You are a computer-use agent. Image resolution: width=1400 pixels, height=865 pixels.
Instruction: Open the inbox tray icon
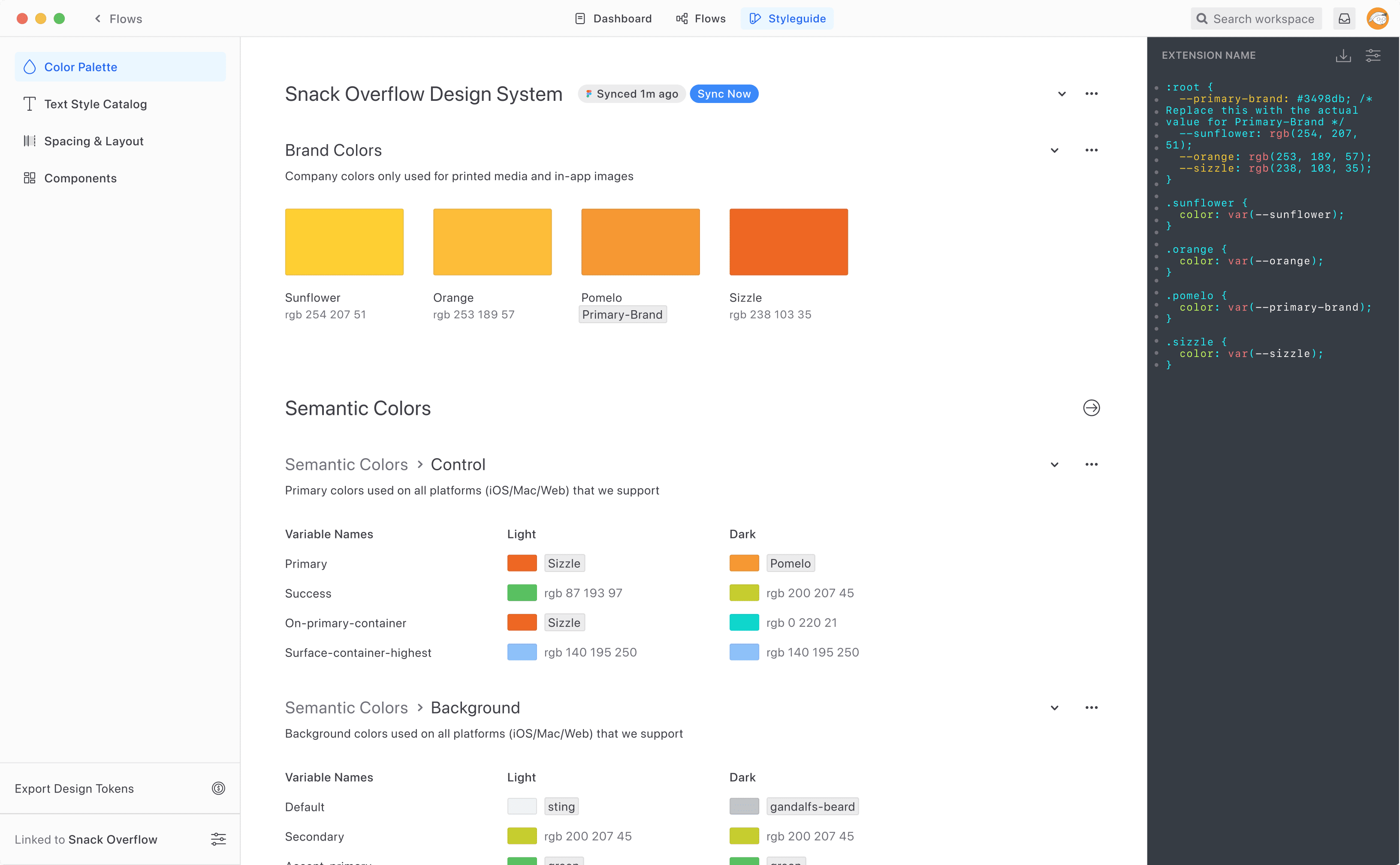pos(1344,19)
